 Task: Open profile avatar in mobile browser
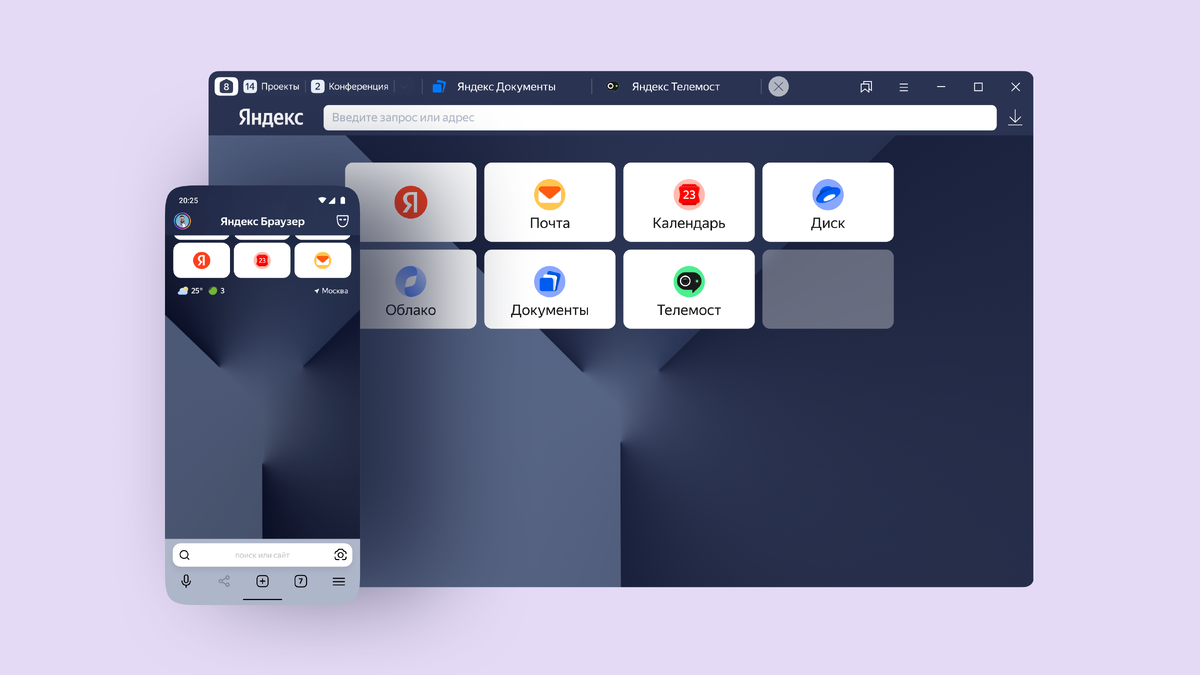pyautogui.click(x=182, y=221)
